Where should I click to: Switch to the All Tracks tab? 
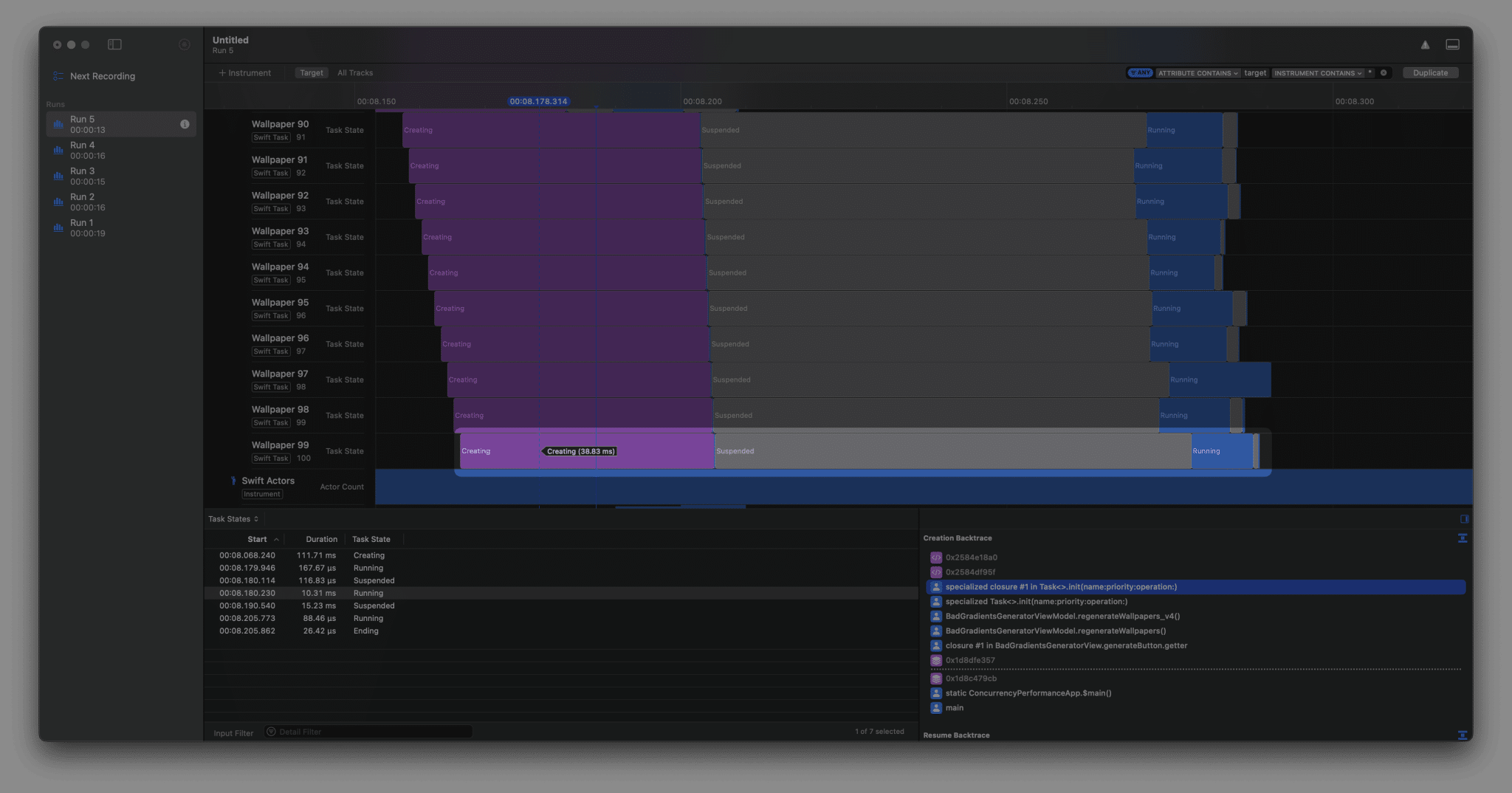355,73
